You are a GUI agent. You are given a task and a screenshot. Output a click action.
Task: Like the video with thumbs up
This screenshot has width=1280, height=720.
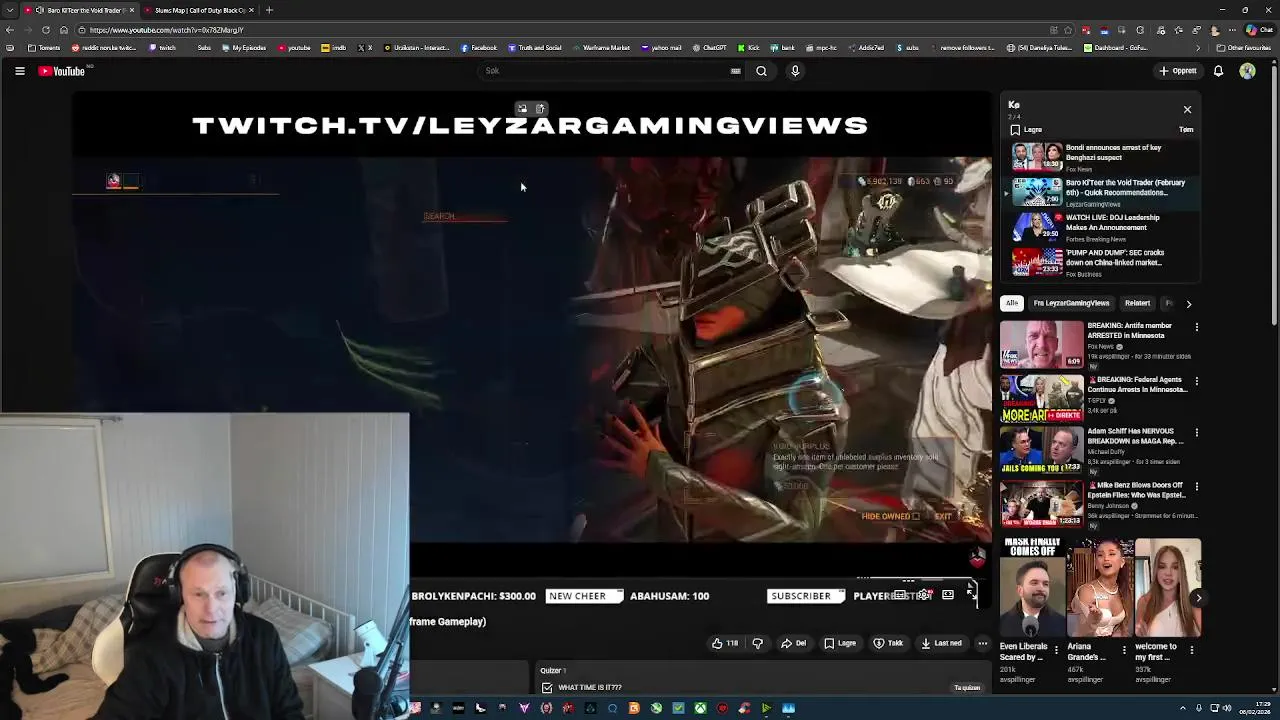[x=725, y=643]
